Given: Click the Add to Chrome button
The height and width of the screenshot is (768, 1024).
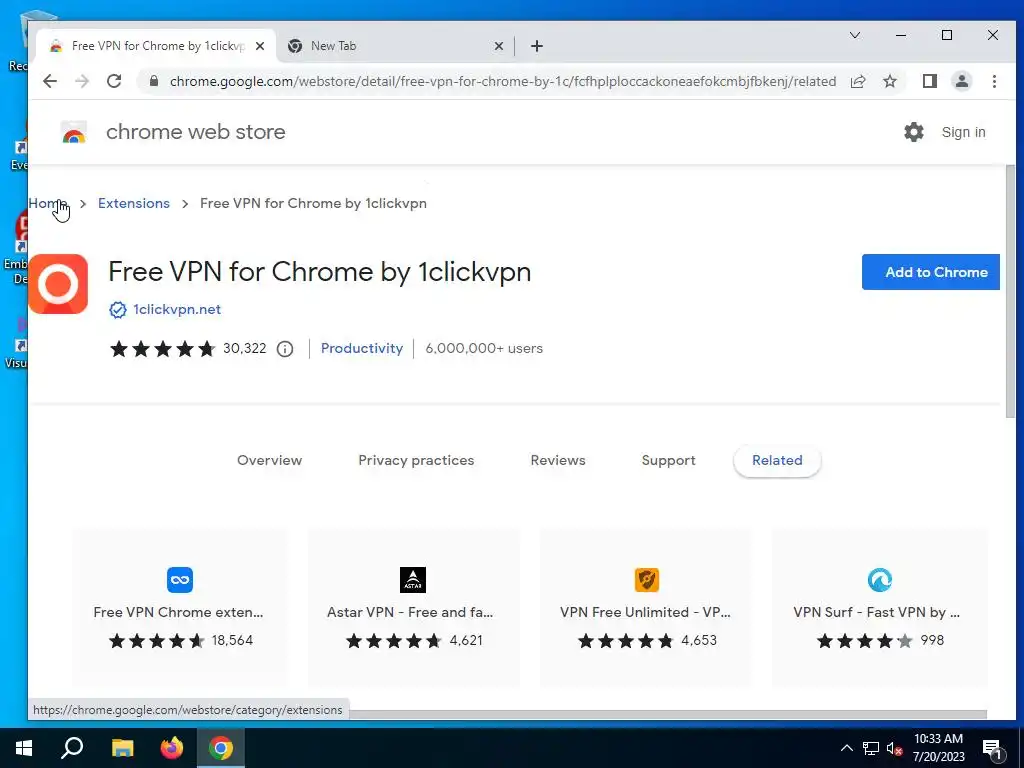Looking at the screenshot, I should coord(931,272).
